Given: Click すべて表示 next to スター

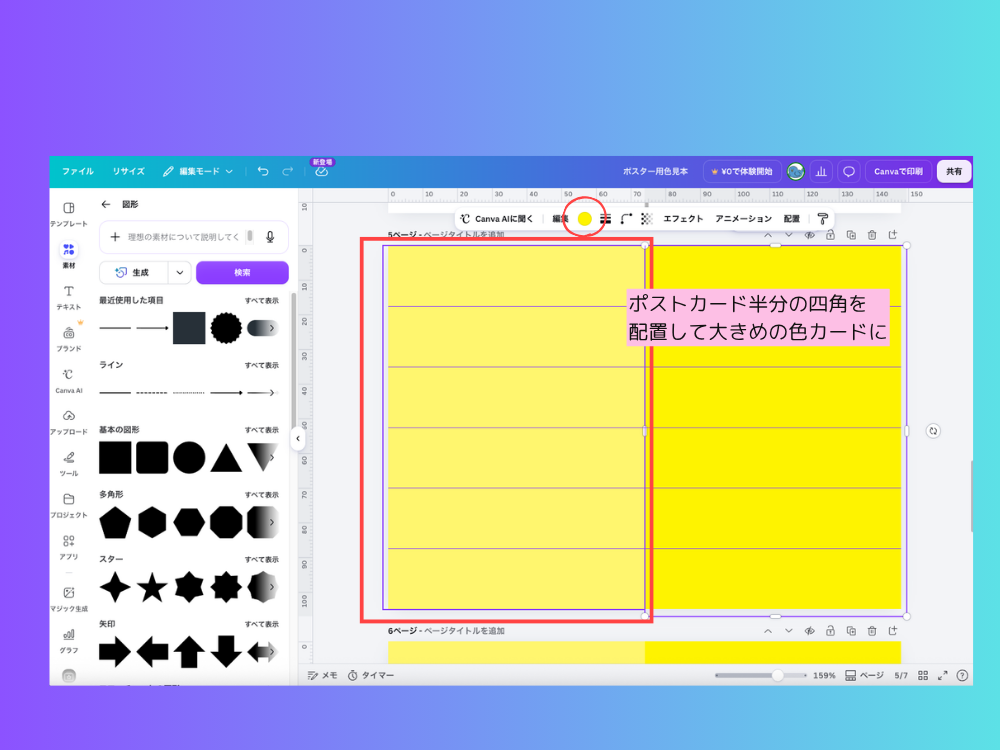Looking at the screenshot, I should [x=262, y=559].
